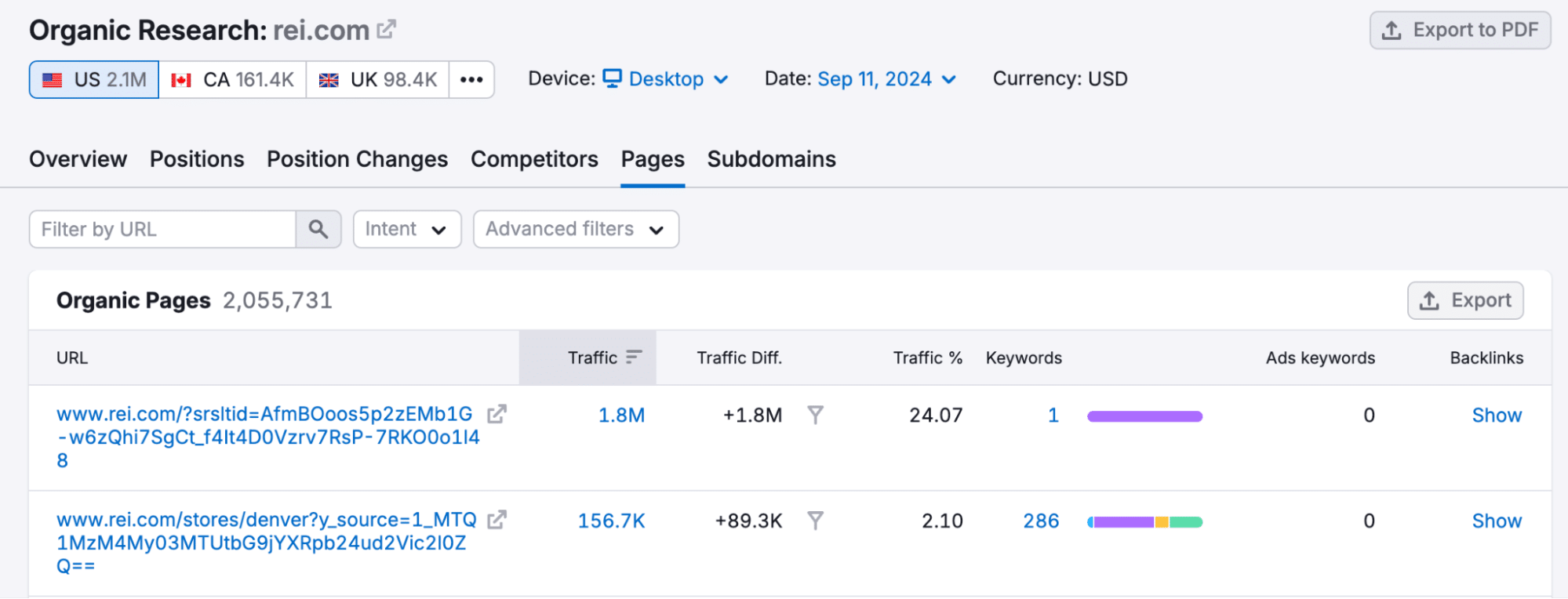
Task: Click the 156.7K traffic value
Action: [611, 521]
